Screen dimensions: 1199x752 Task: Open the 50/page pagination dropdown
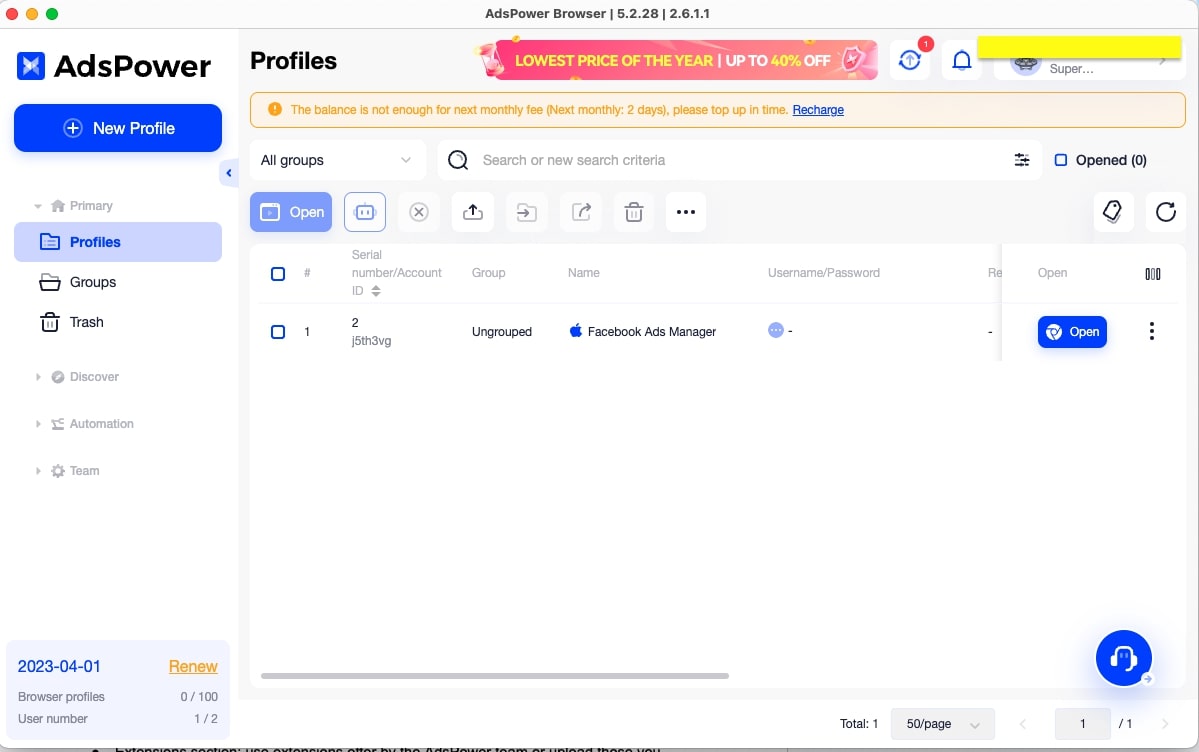pos(941,724)
